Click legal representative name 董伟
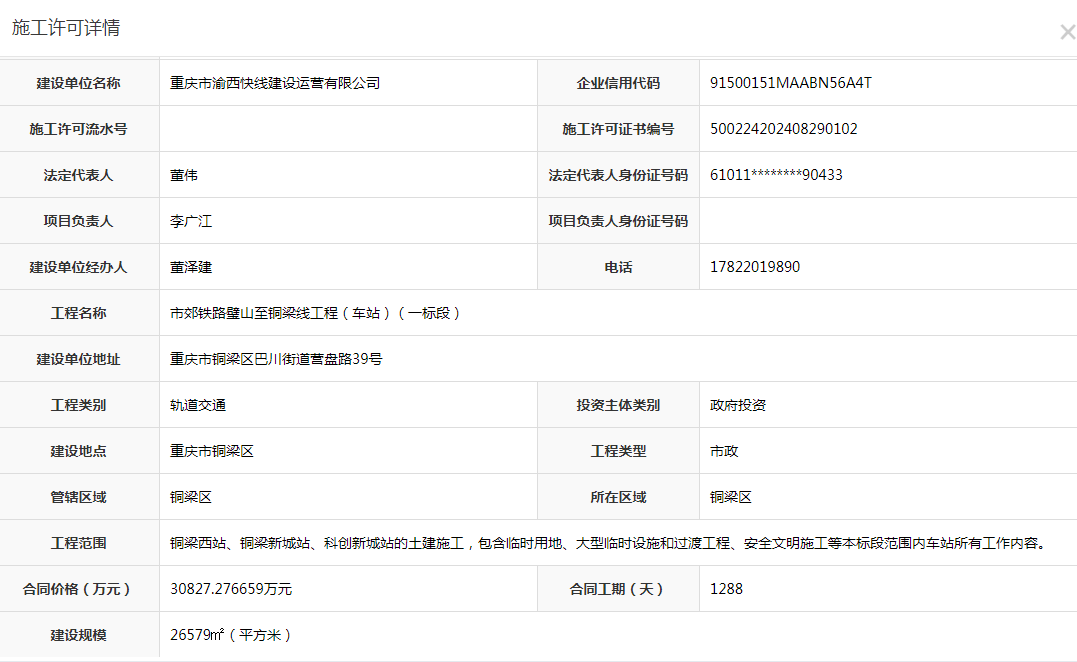 coord(184,175)
